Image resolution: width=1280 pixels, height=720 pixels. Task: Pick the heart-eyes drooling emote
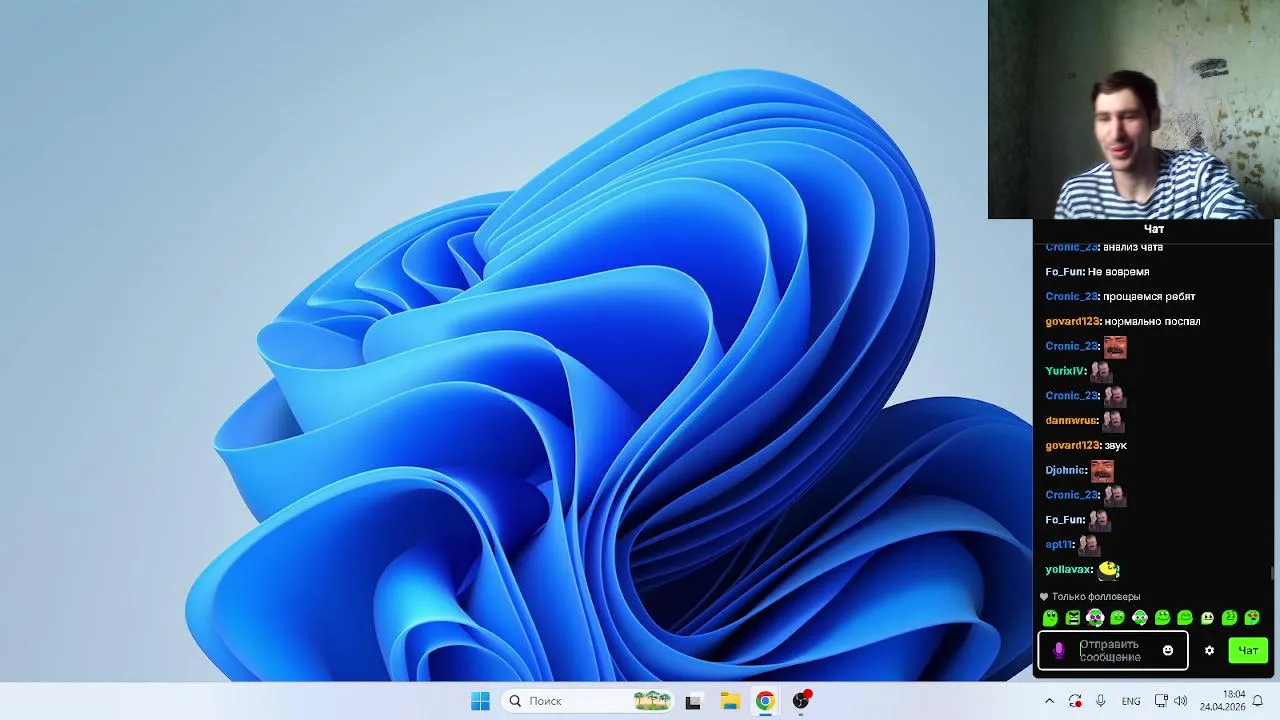pyautogui.click(x=1252, y=618)
